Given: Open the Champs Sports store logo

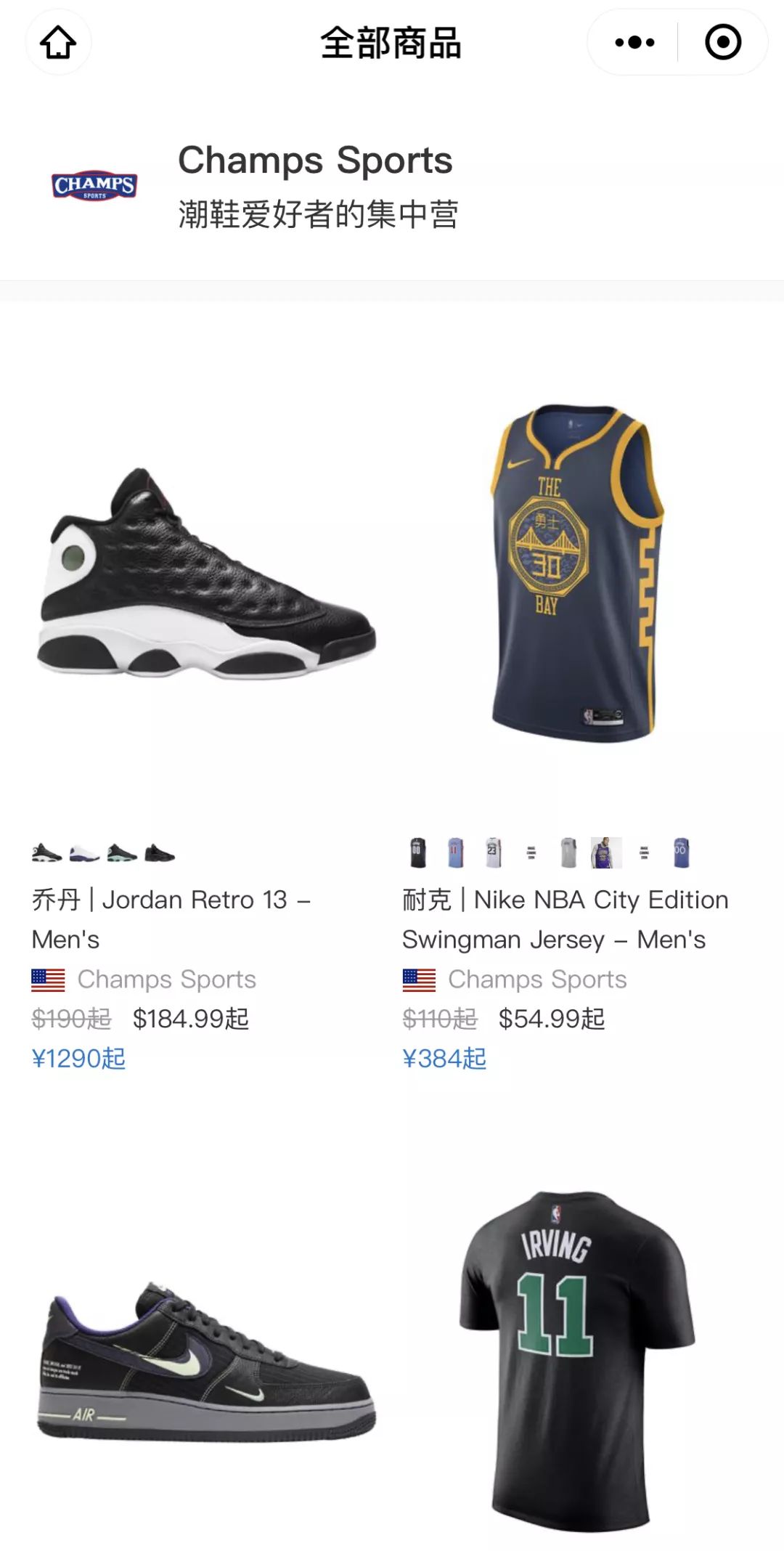Looking at the screenshot, I should [x=94, y=186].
